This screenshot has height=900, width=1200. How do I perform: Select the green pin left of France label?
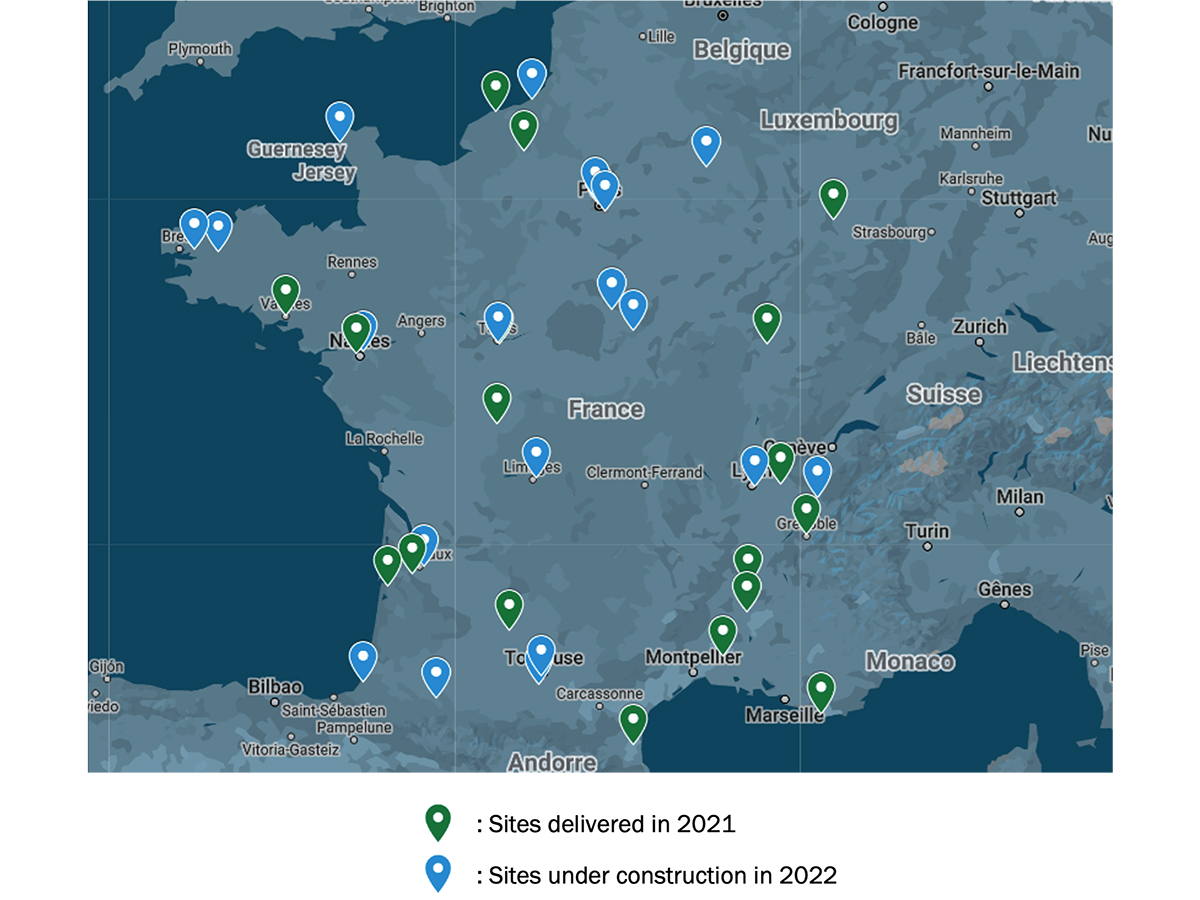click(x=497, y=402)
